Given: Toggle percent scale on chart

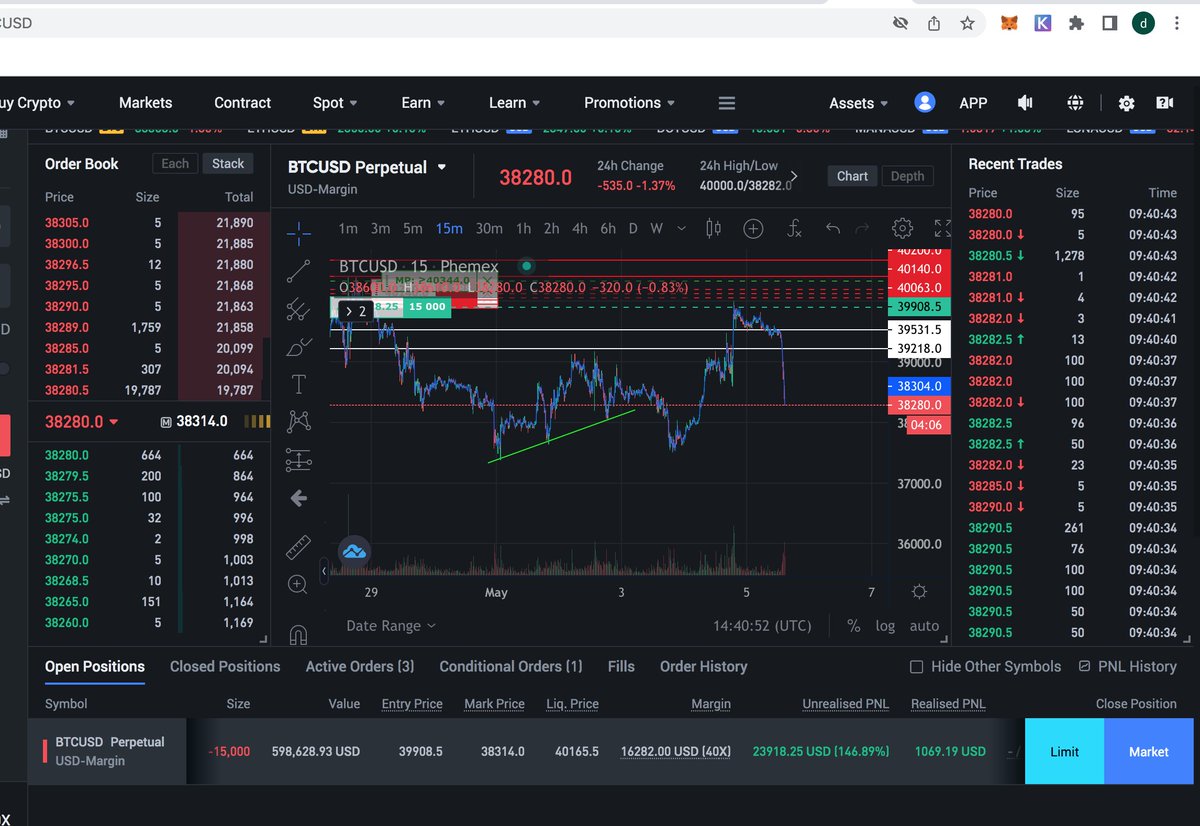Looking at the screenshot, I should click(853, 626).
